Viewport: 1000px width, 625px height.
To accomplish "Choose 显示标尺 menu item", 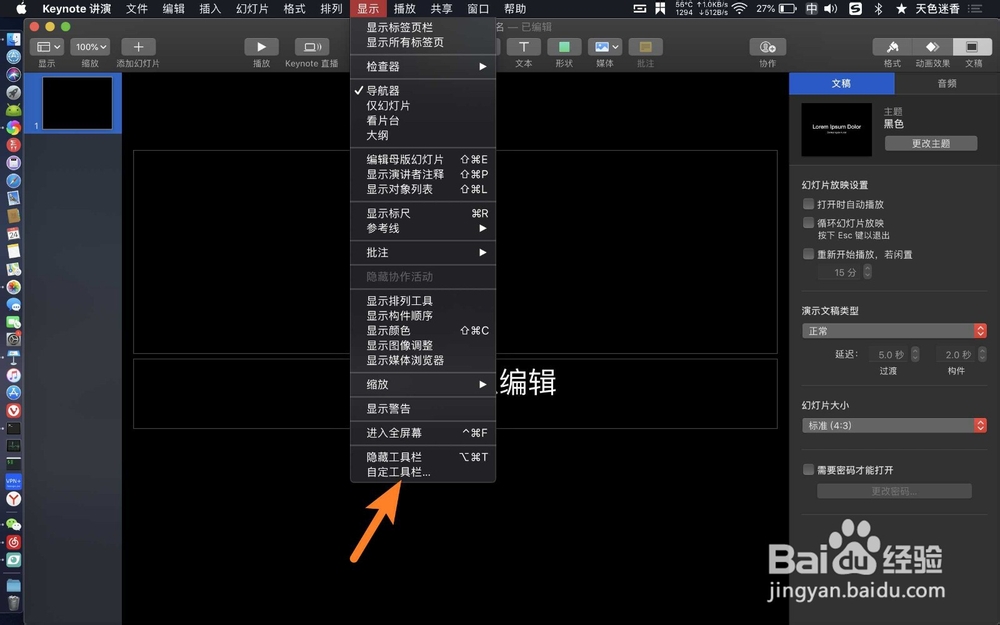I will (423, 214).
